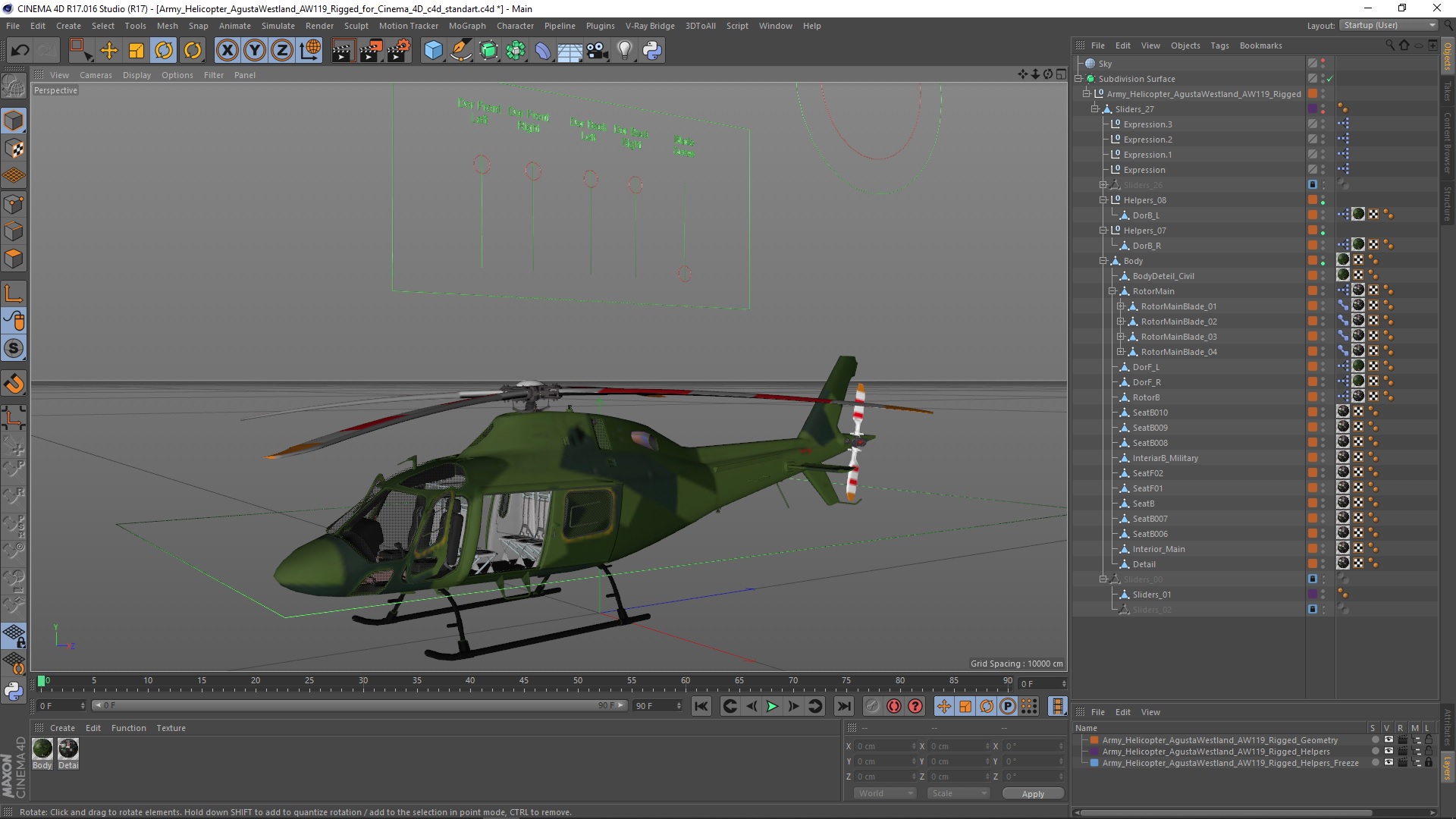
Task: Select the Move tool
Action: pyautogui.click(x=109, y=51)
